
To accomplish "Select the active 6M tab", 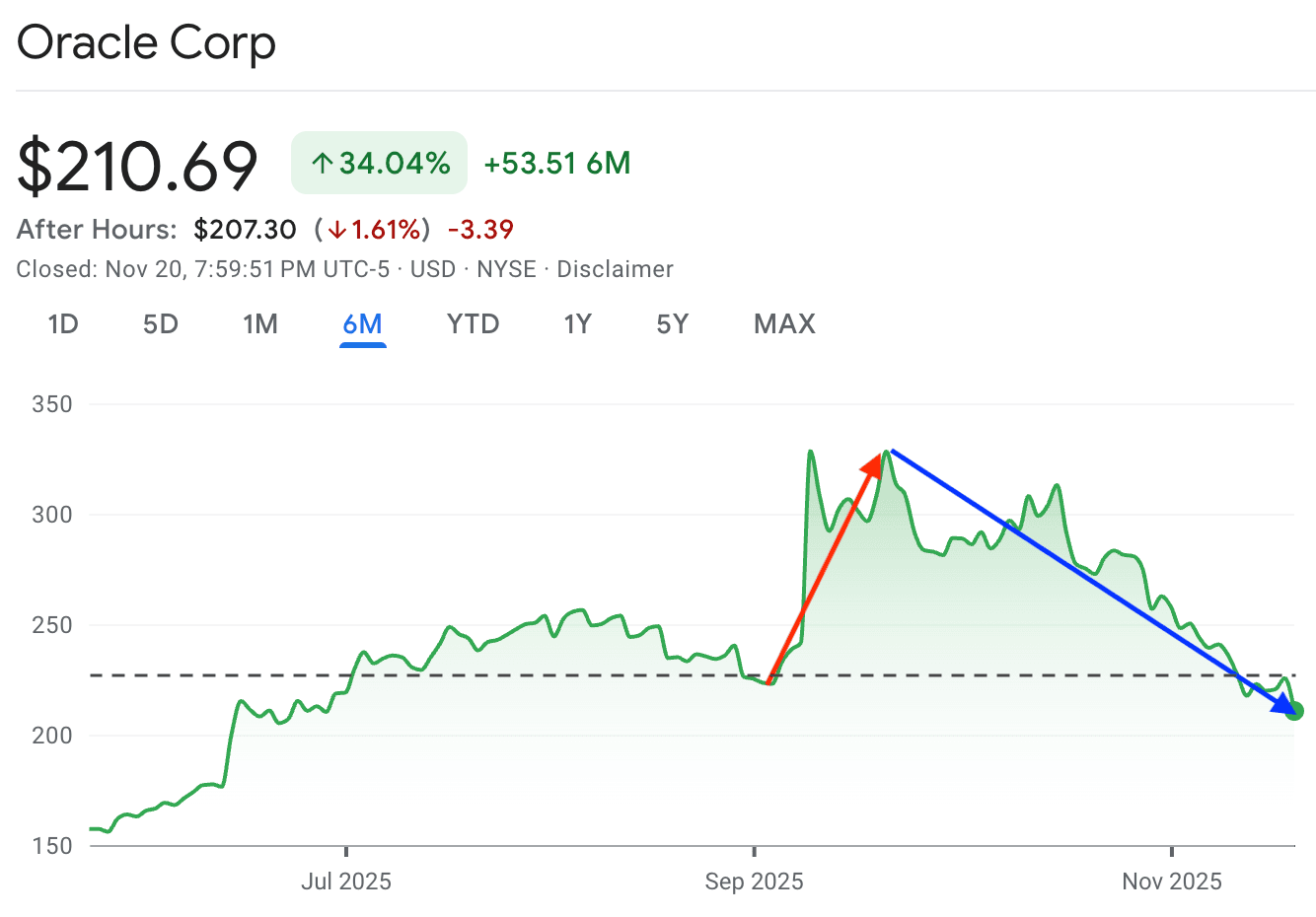I will coord(362,324).
